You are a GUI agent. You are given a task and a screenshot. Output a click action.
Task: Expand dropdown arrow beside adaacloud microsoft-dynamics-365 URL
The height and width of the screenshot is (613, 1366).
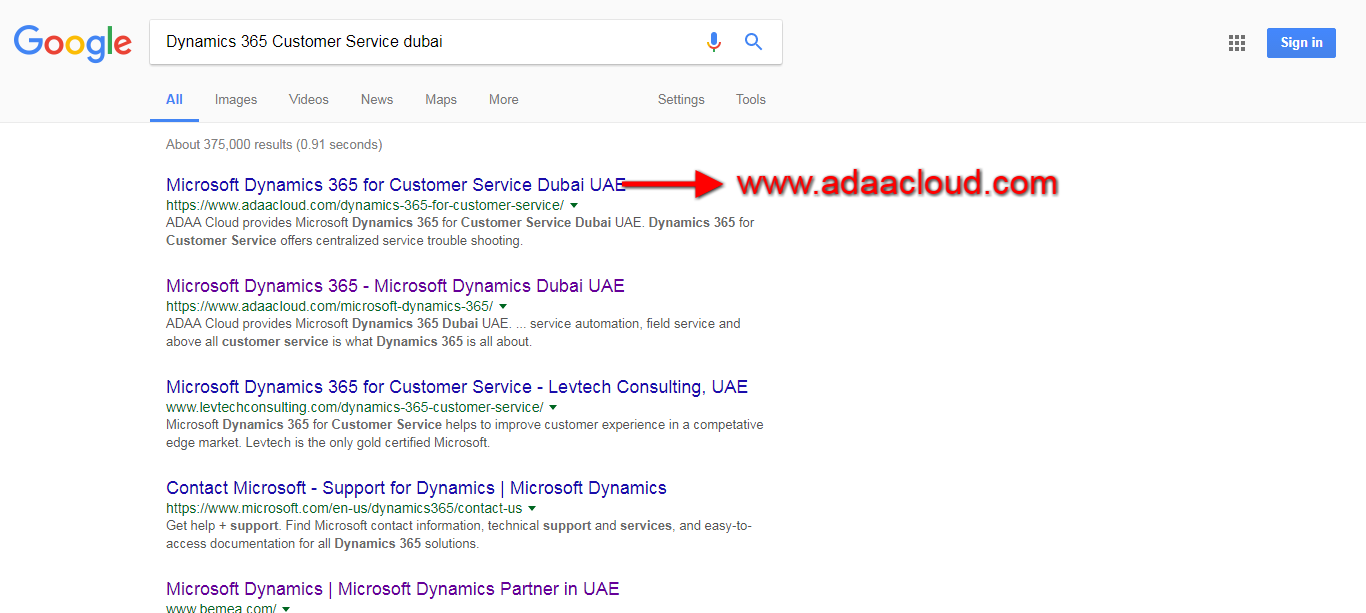click(x=503, y=307)
